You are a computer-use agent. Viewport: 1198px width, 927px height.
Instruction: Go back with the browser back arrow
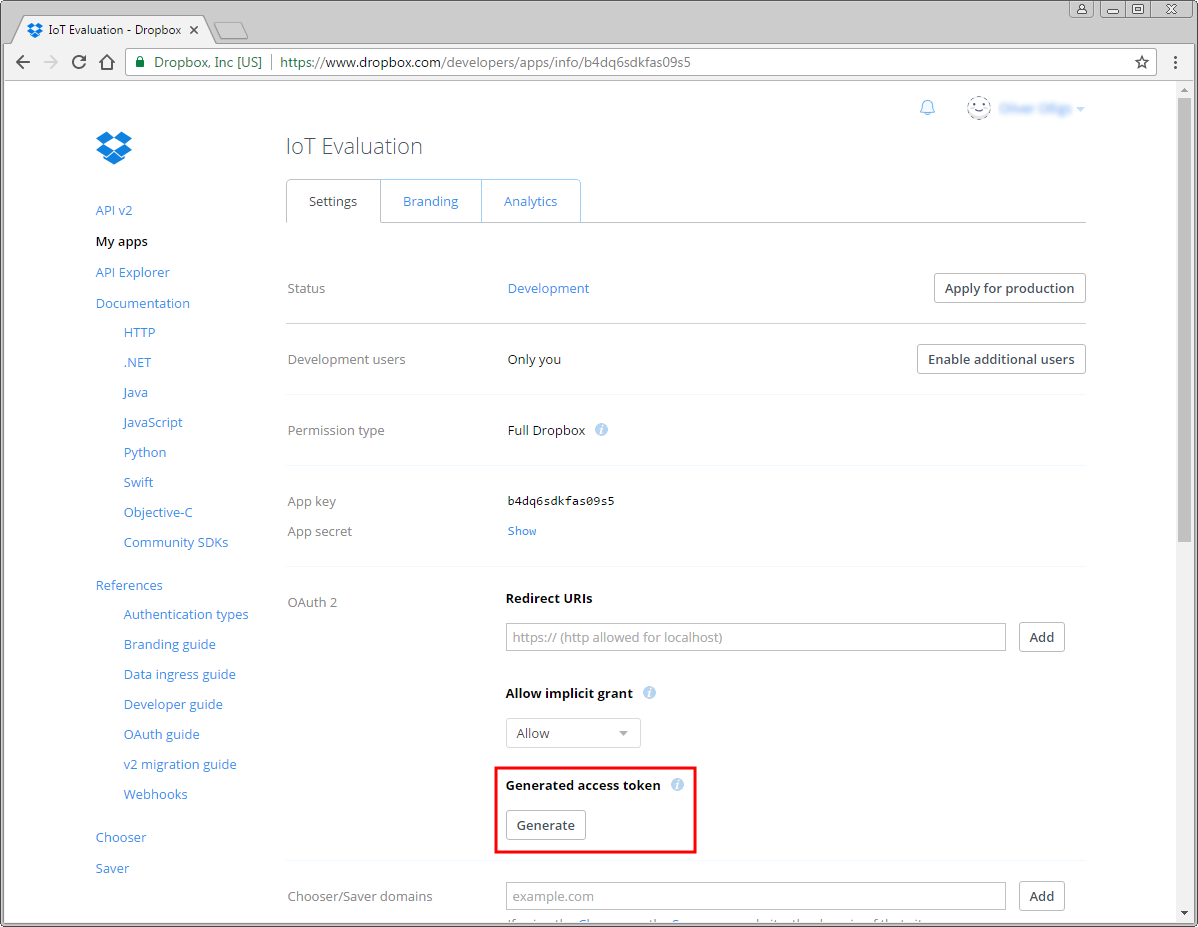coord(23,62)
